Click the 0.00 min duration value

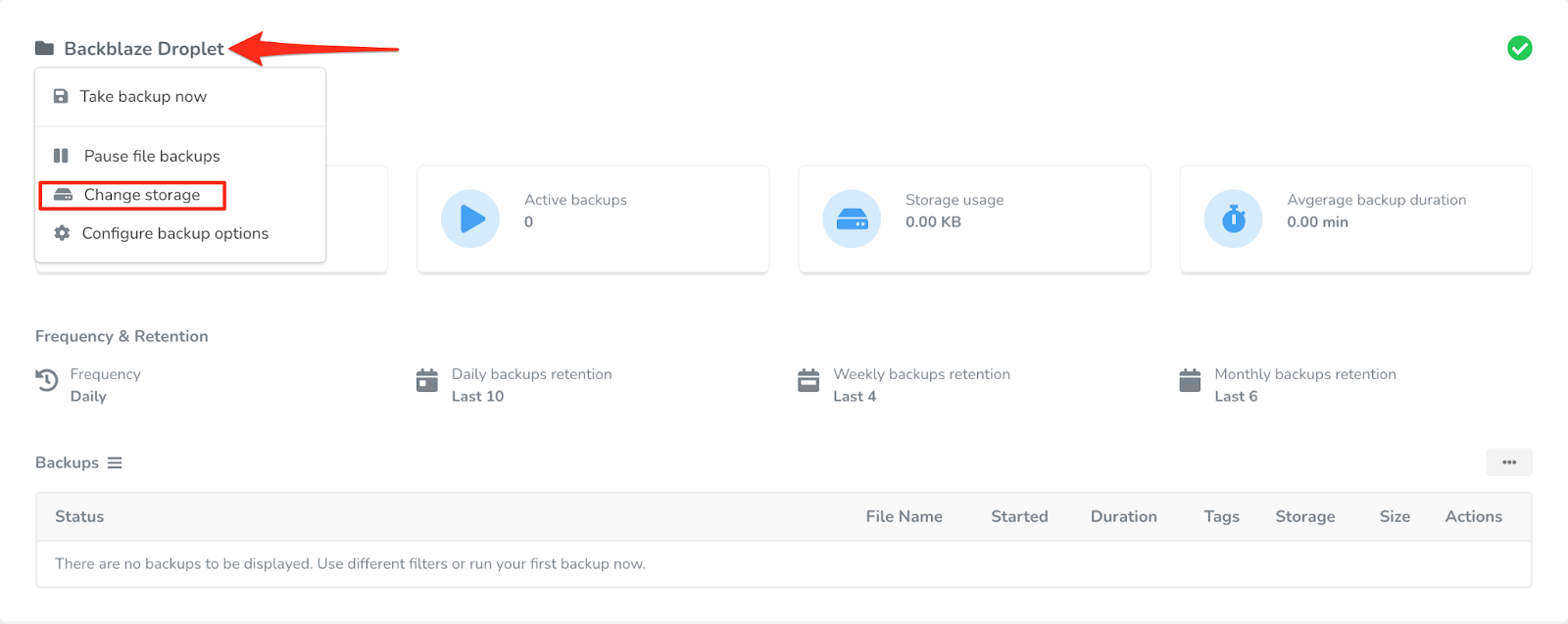(1317, 221)
